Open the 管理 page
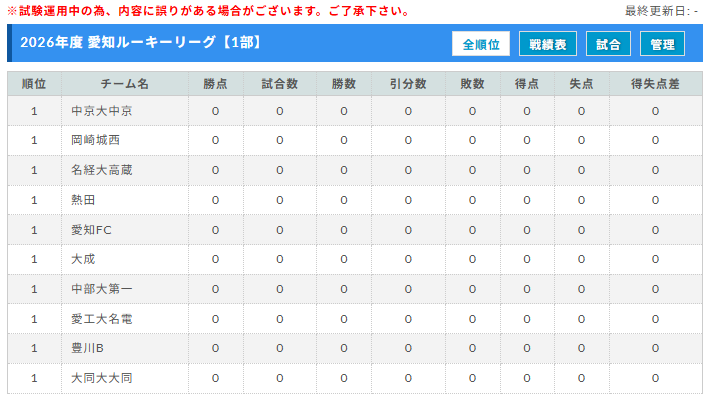Image resolution: width=709 pixels, height=400 pixels. (x=662, y=45)
